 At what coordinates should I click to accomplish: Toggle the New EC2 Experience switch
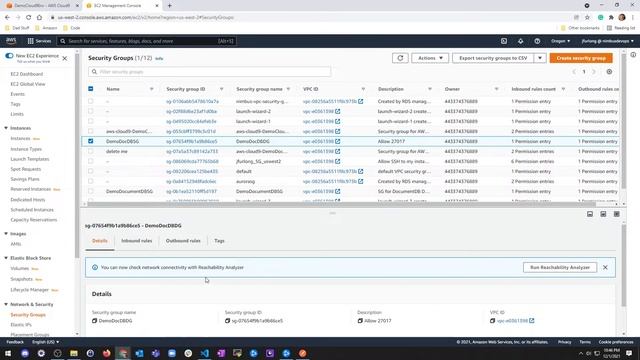9,56
